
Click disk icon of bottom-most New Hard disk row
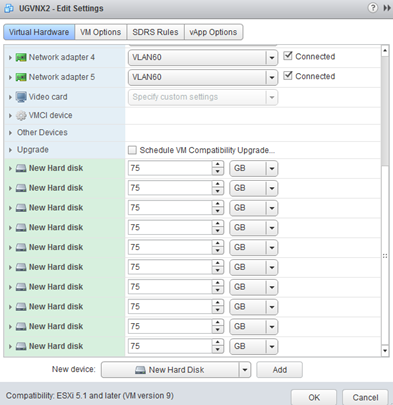(21, 346)
